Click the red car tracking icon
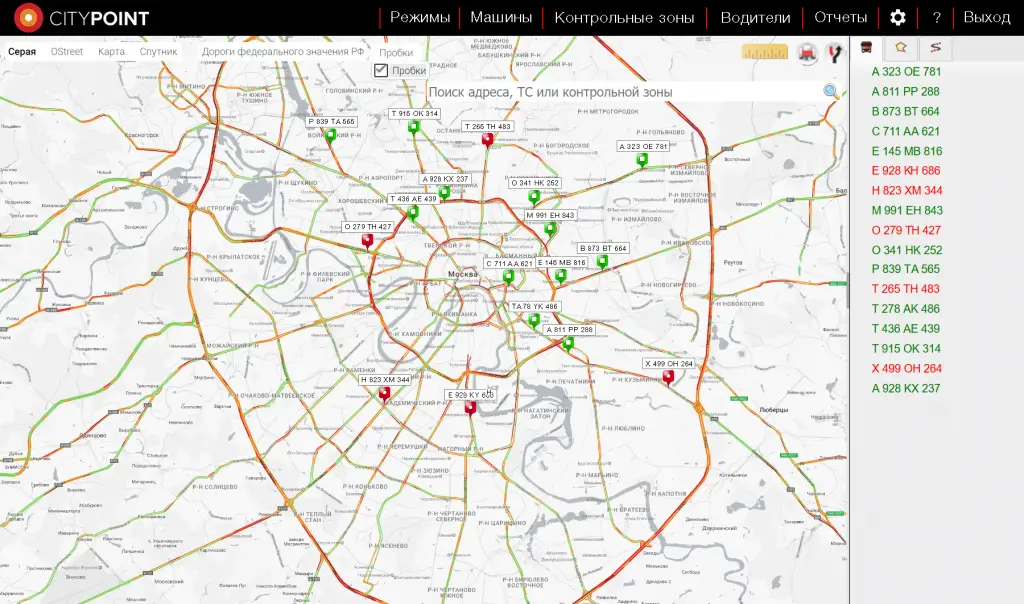1024x604 pixels. 808,52
